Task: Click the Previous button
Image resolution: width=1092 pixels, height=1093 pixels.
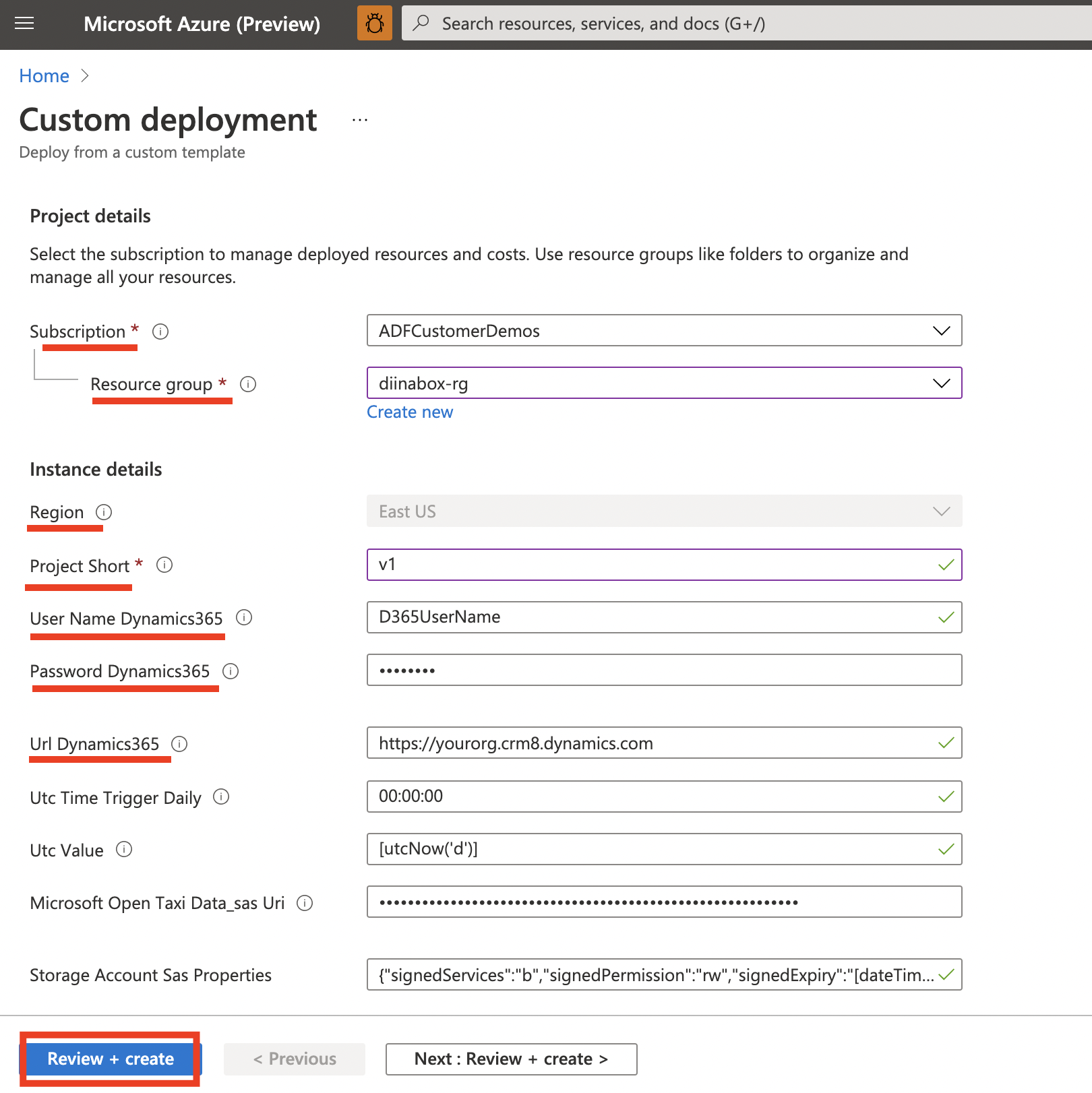Action: coord(295,1059)
